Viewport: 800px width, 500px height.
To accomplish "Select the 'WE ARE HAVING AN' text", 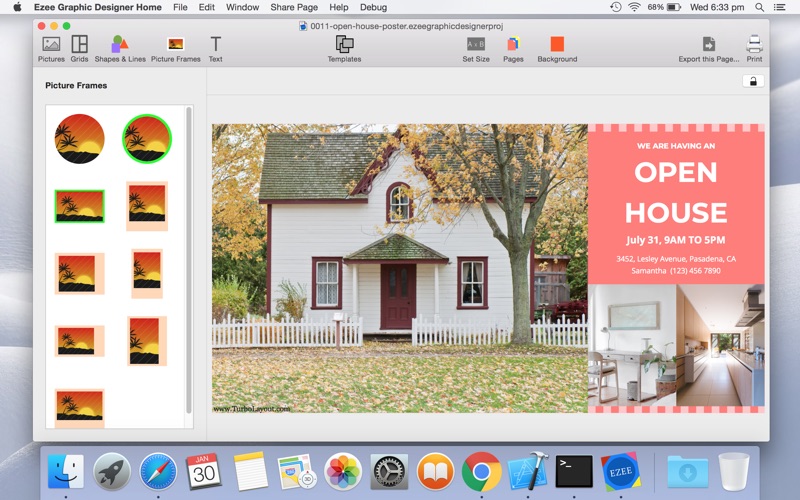I will [676, 146].
